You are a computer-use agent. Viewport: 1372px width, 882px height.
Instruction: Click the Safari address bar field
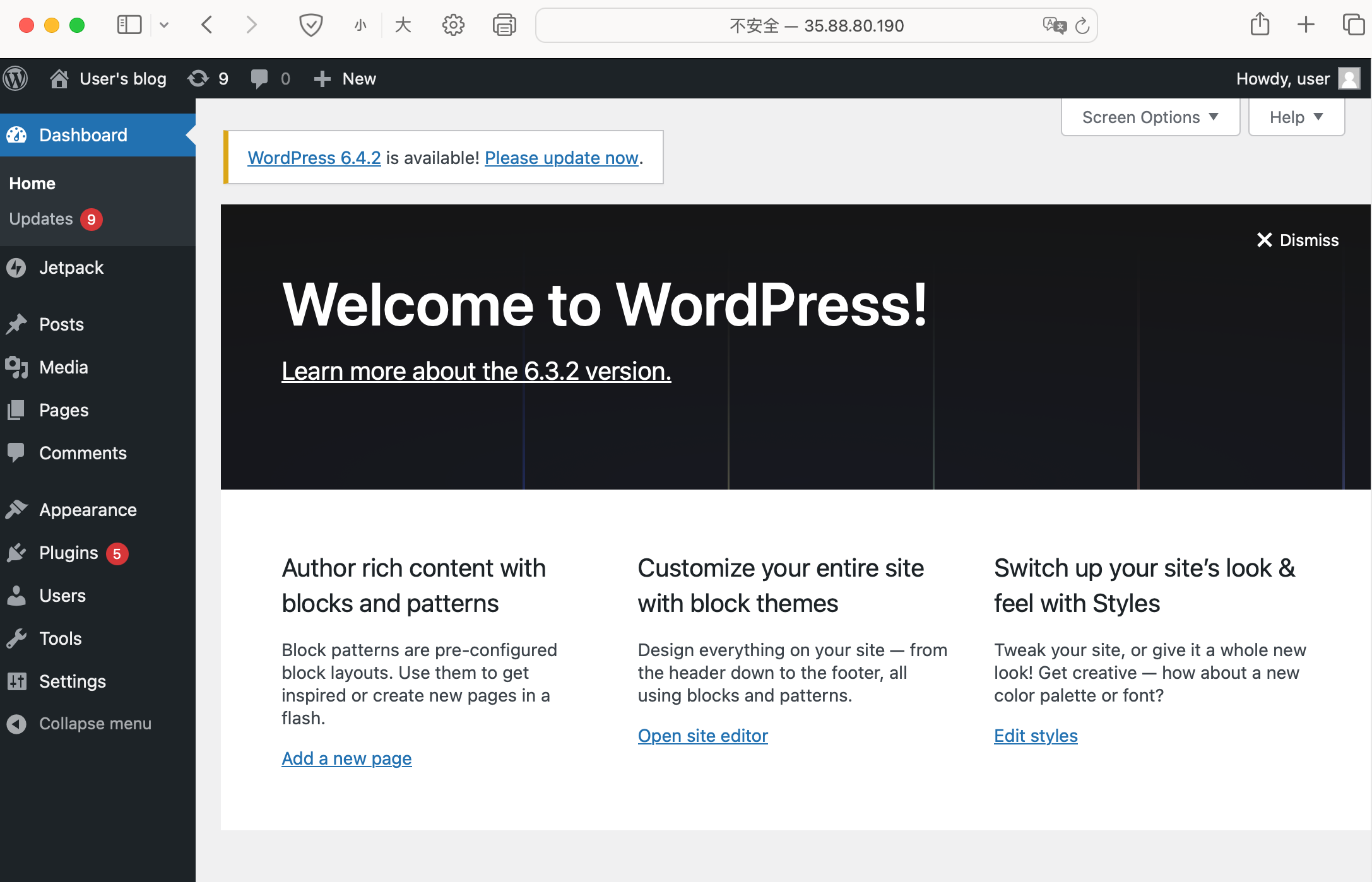(817, 25)
